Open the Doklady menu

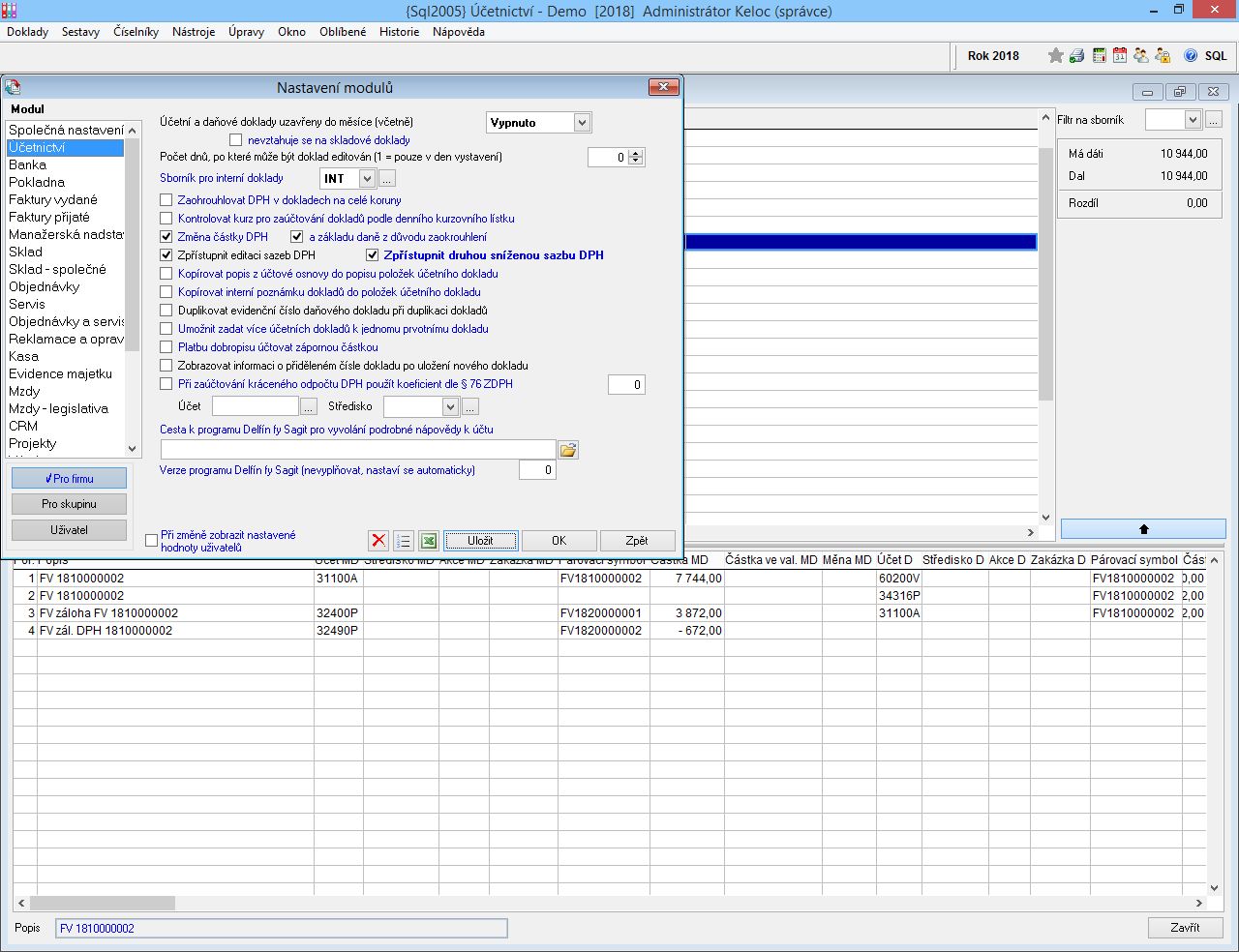pyautogui.click(x=27, y=32)
